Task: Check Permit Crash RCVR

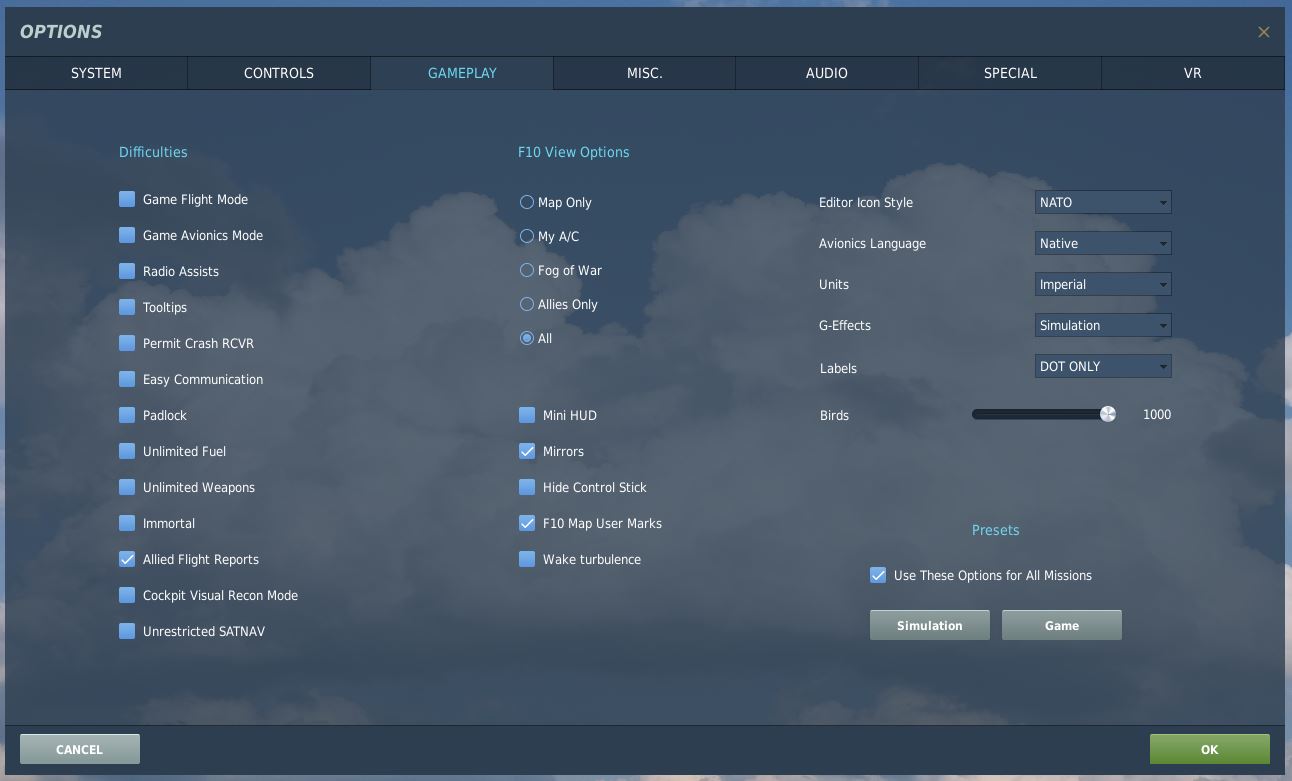Action: (x=127, y=343)
